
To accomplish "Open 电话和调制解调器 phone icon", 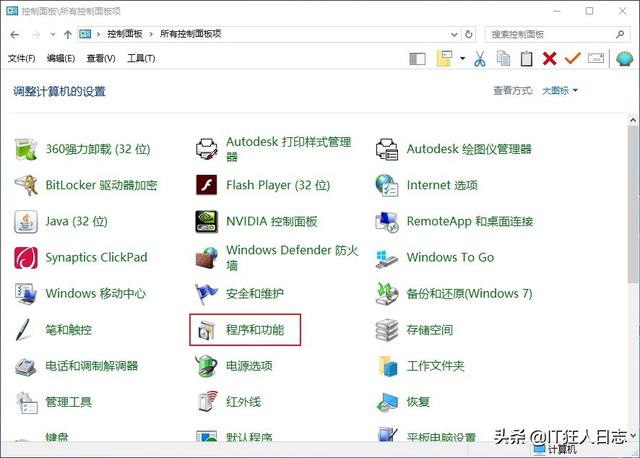I will 26,366.
